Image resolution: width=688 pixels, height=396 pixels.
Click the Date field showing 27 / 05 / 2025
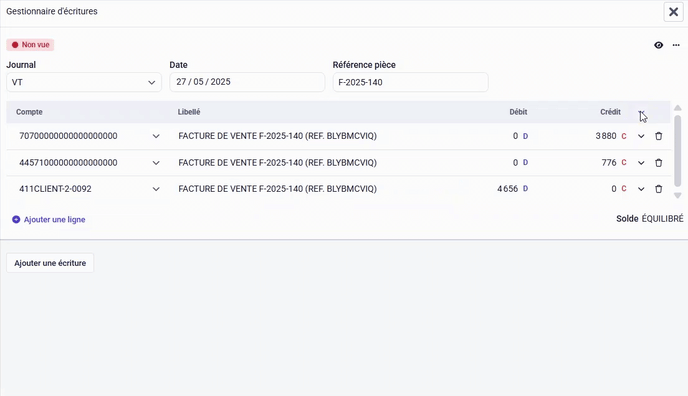coord(247,82)
